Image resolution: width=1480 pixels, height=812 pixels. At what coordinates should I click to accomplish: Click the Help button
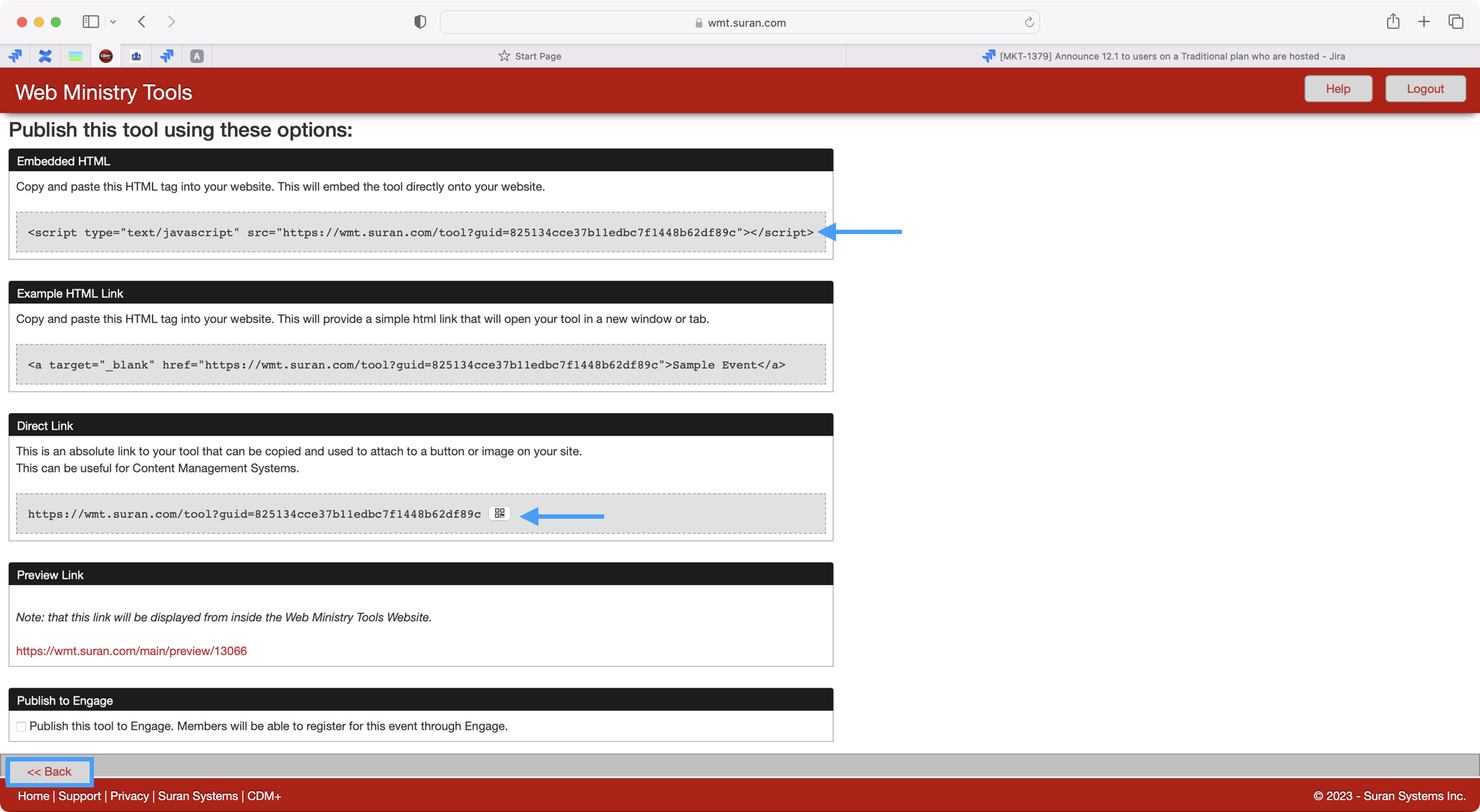pos(1338,89)
